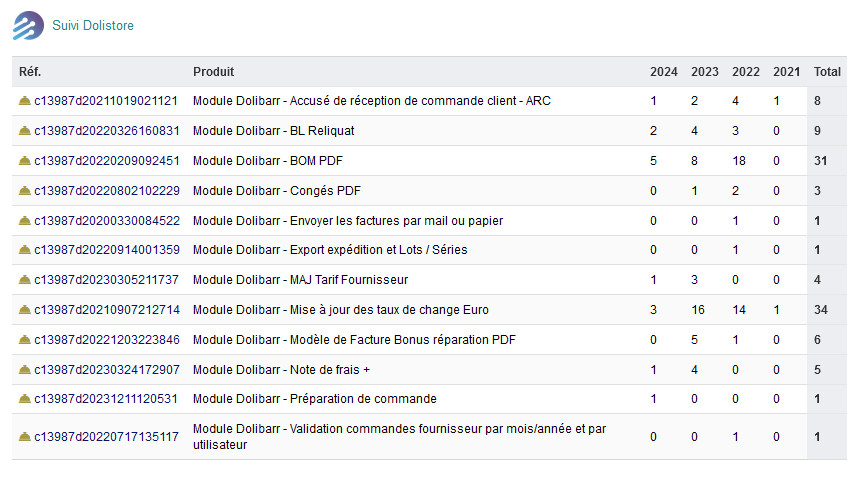
Task: Click the Produit column header
Action: click(213, 72)
